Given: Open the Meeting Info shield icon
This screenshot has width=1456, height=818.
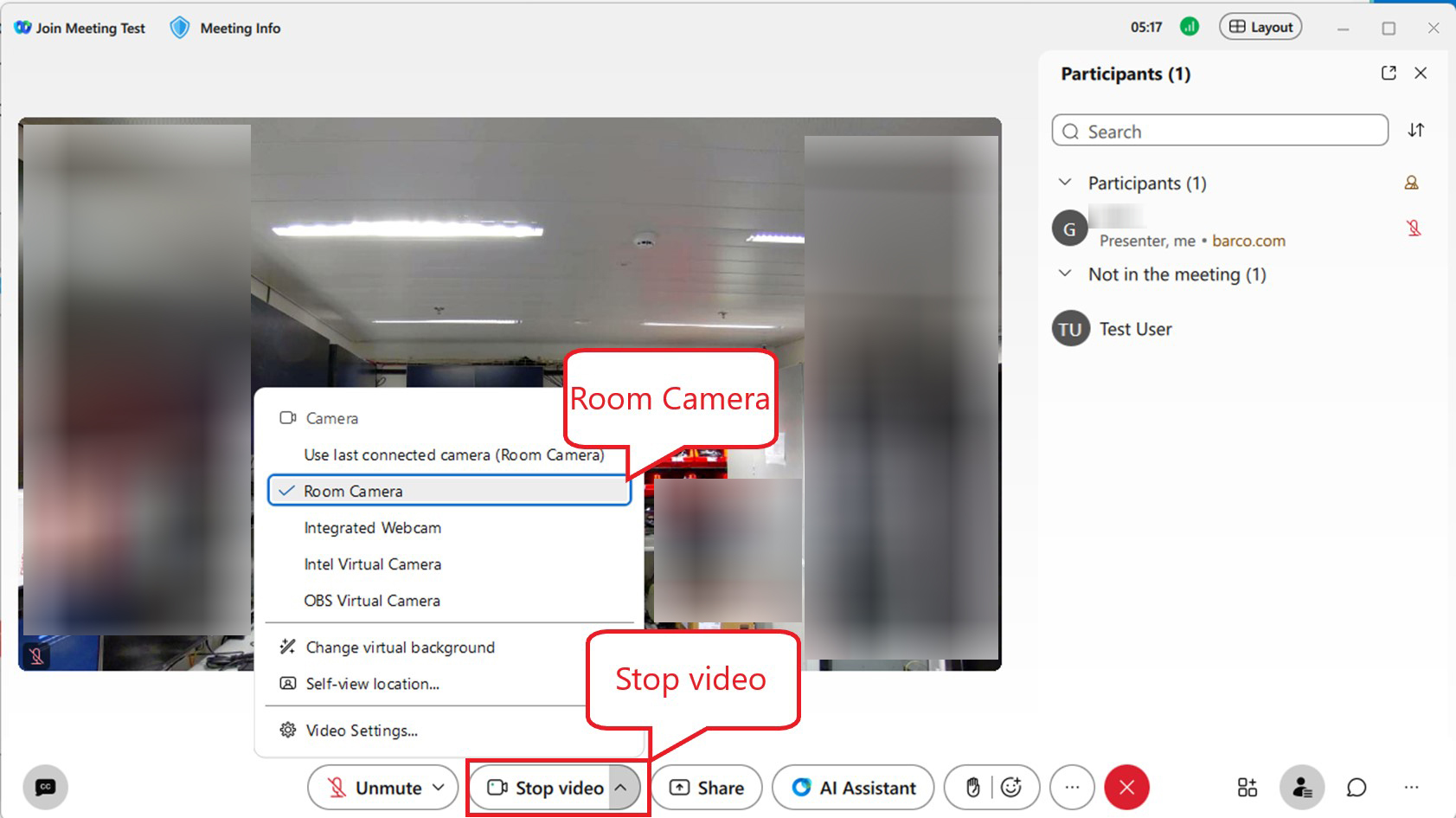Looking at the screenshot, I should [x=179, y=28].
